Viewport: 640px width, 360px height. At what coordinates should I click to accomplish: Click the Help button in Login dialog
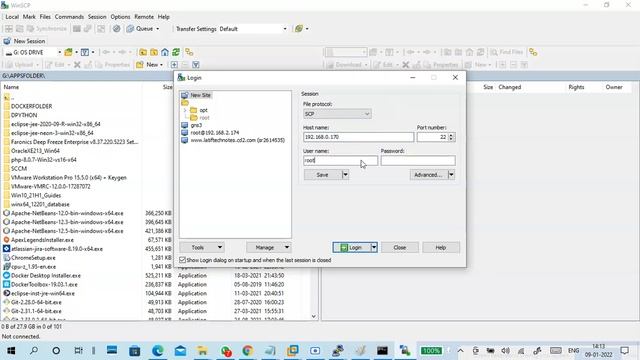point(441,247)
